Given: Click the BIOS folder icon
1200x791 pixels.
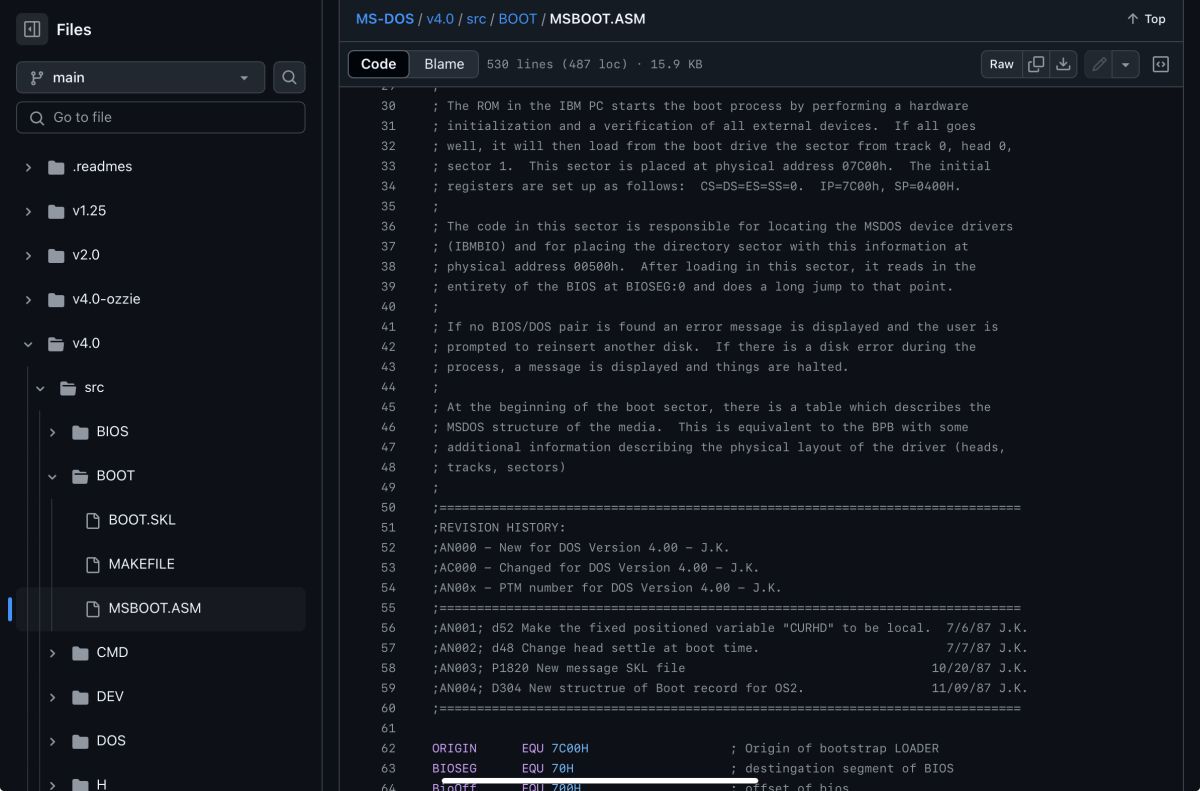Looking at the screenshot, I should click(x=81, y=432).
